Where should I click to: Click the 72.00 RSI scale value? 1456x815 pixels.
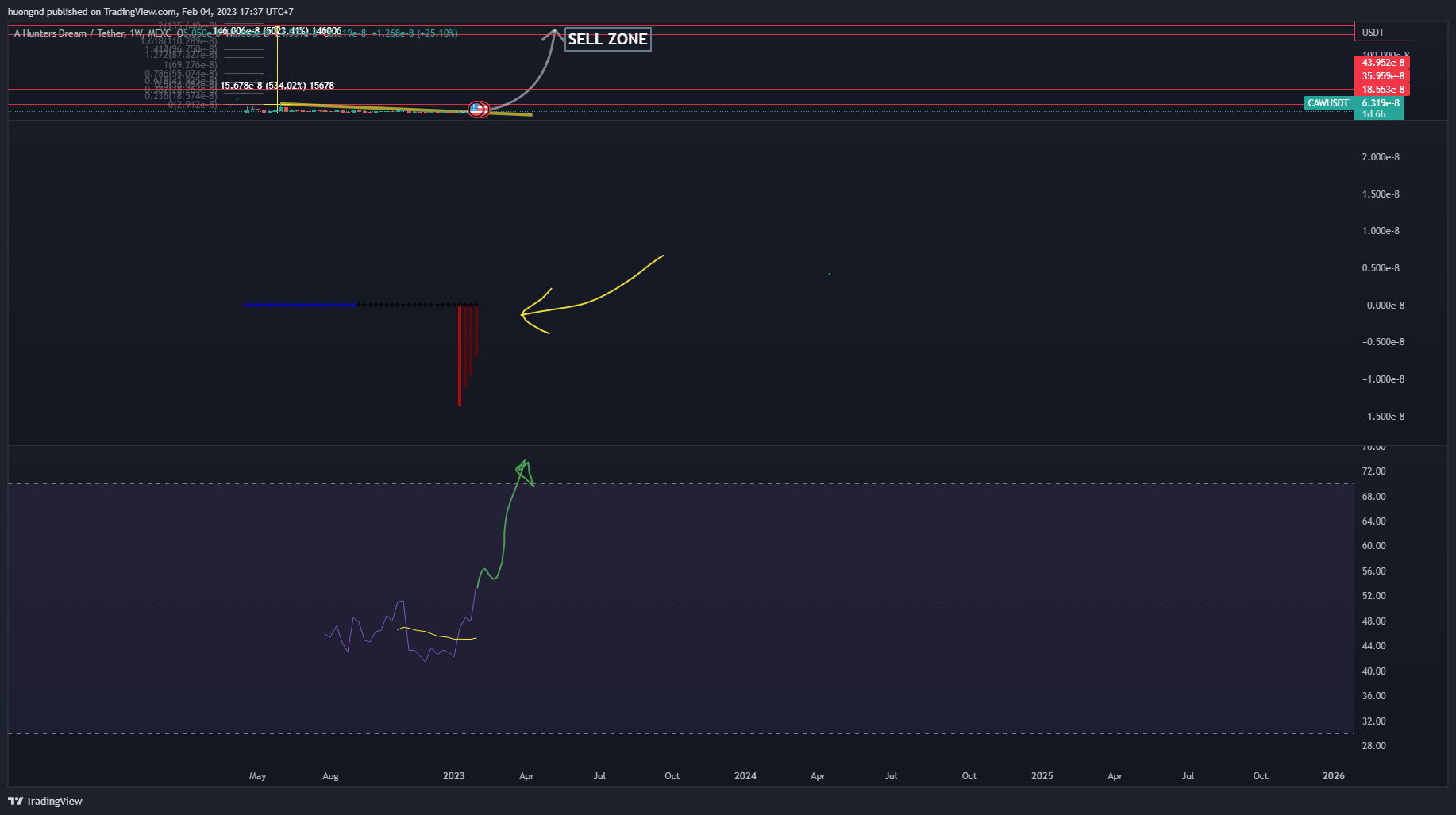(x=1373, y=471)
